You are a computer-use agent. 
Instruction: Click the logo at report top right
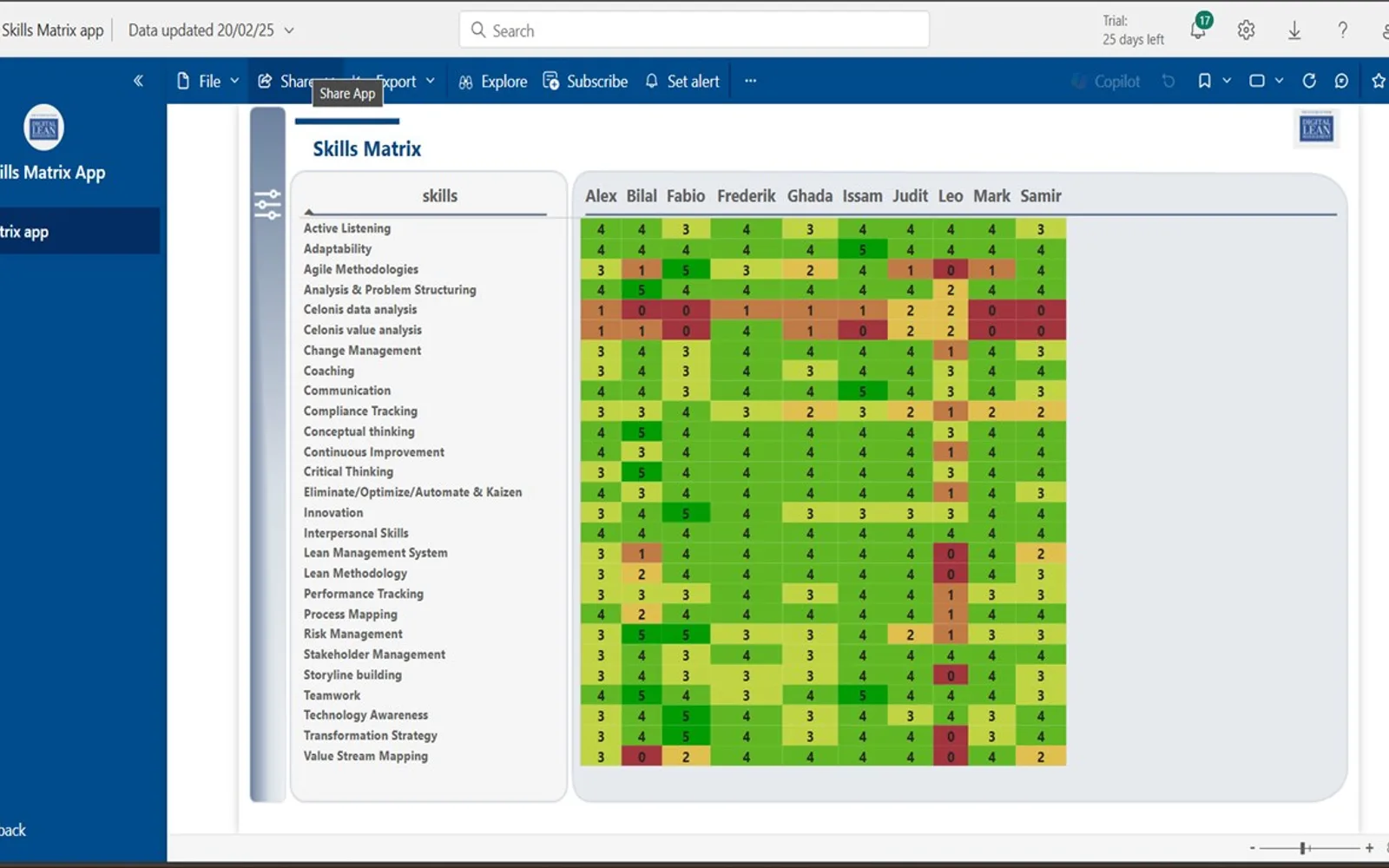[x=1316, y=128]
